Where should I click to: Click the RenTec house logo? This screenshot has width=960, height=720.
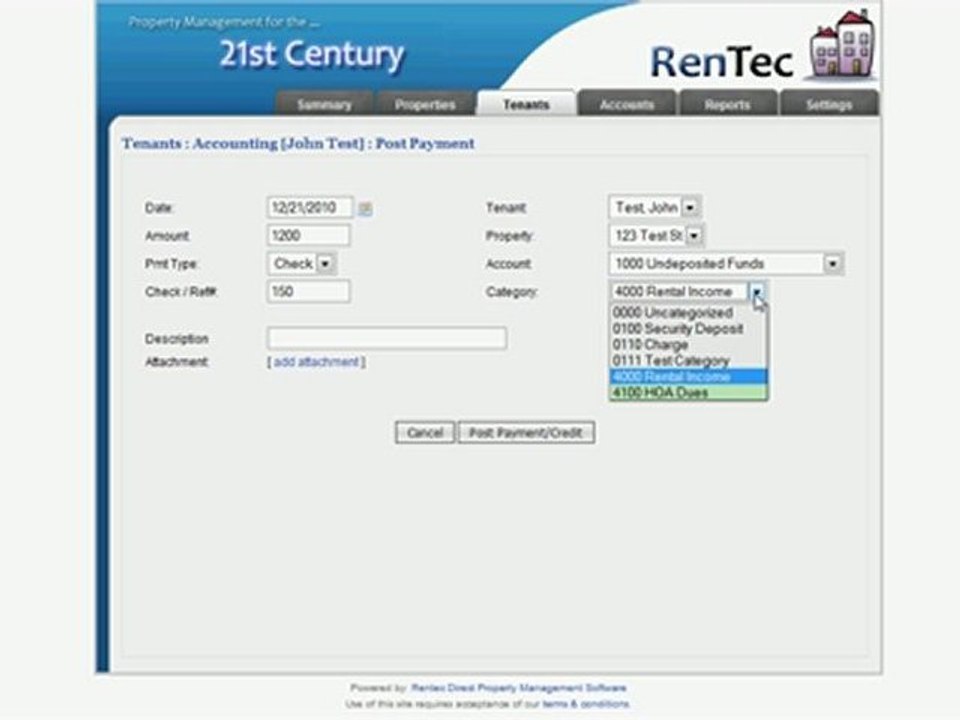point(843,45)
